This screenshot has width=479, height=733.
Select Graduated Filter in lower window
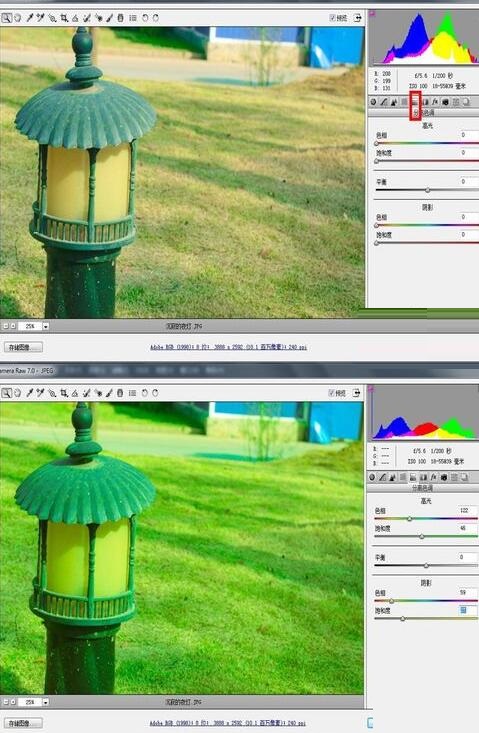pyautogui.click(x=120, y=393)
